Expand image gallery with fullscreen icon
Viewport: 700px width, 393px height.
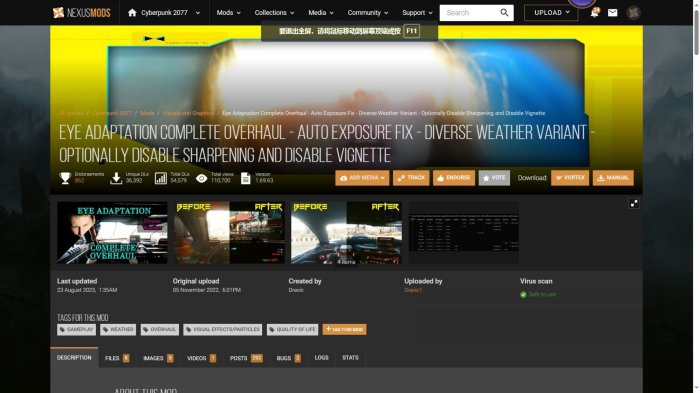(x=634, y=204)
